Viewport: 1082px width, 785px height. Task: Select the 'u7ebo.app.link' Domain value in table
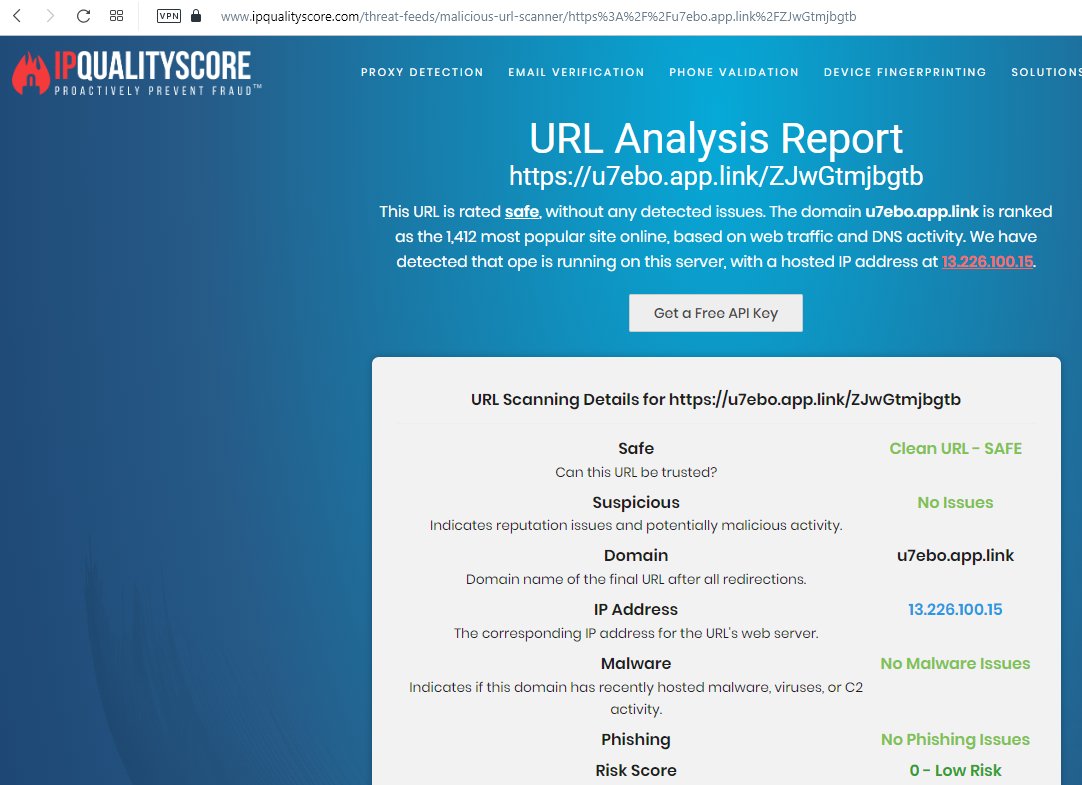[955, 556]
